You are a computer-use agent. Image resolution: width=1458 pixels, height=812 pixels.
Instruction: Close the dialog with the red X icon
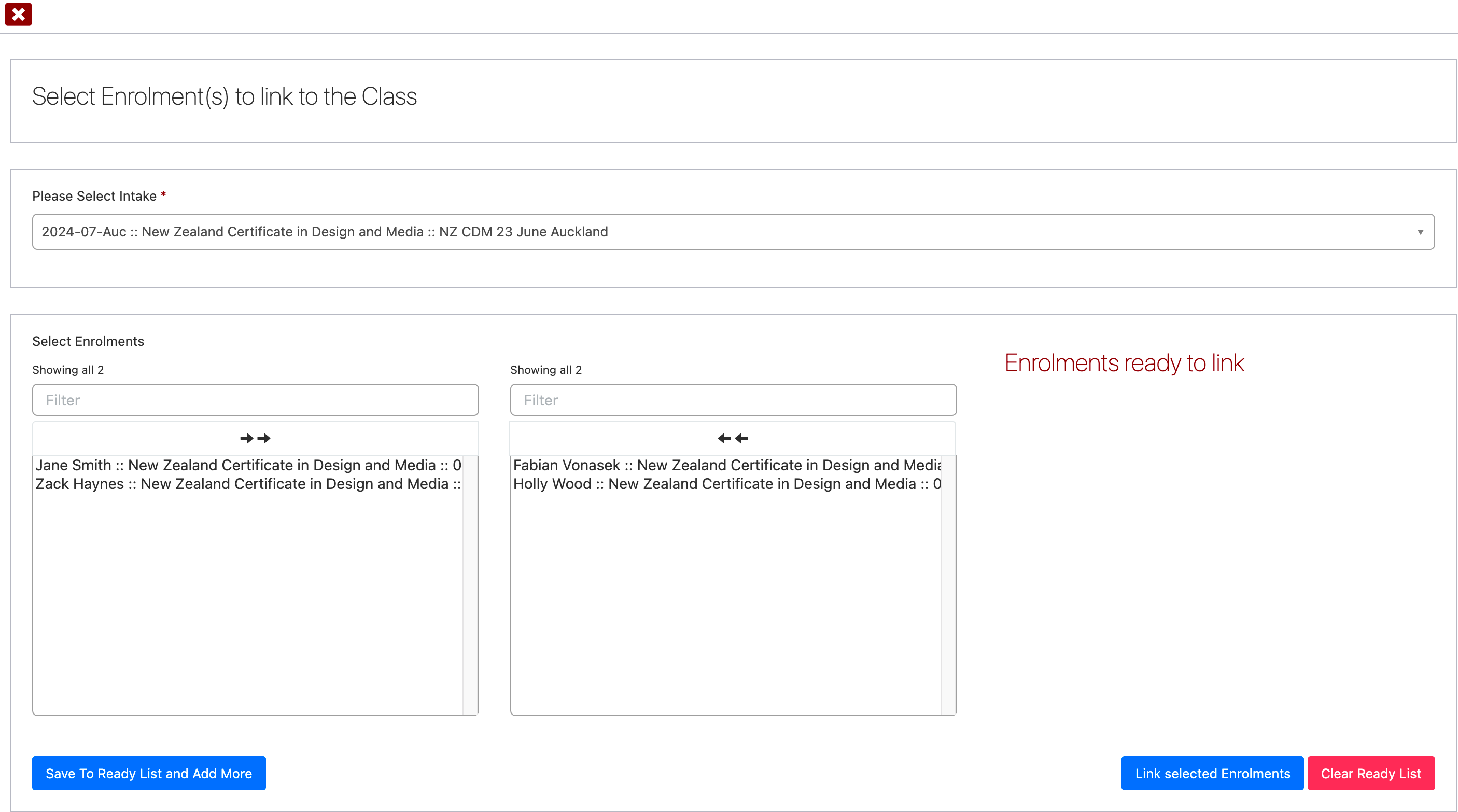[x=18, y=14]
